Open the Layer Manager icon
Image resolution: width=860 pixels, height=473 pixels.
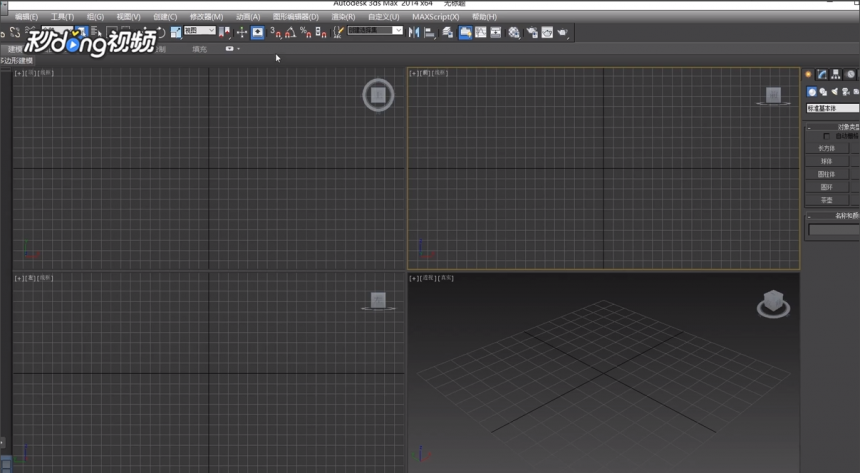(x=447, y=32)
